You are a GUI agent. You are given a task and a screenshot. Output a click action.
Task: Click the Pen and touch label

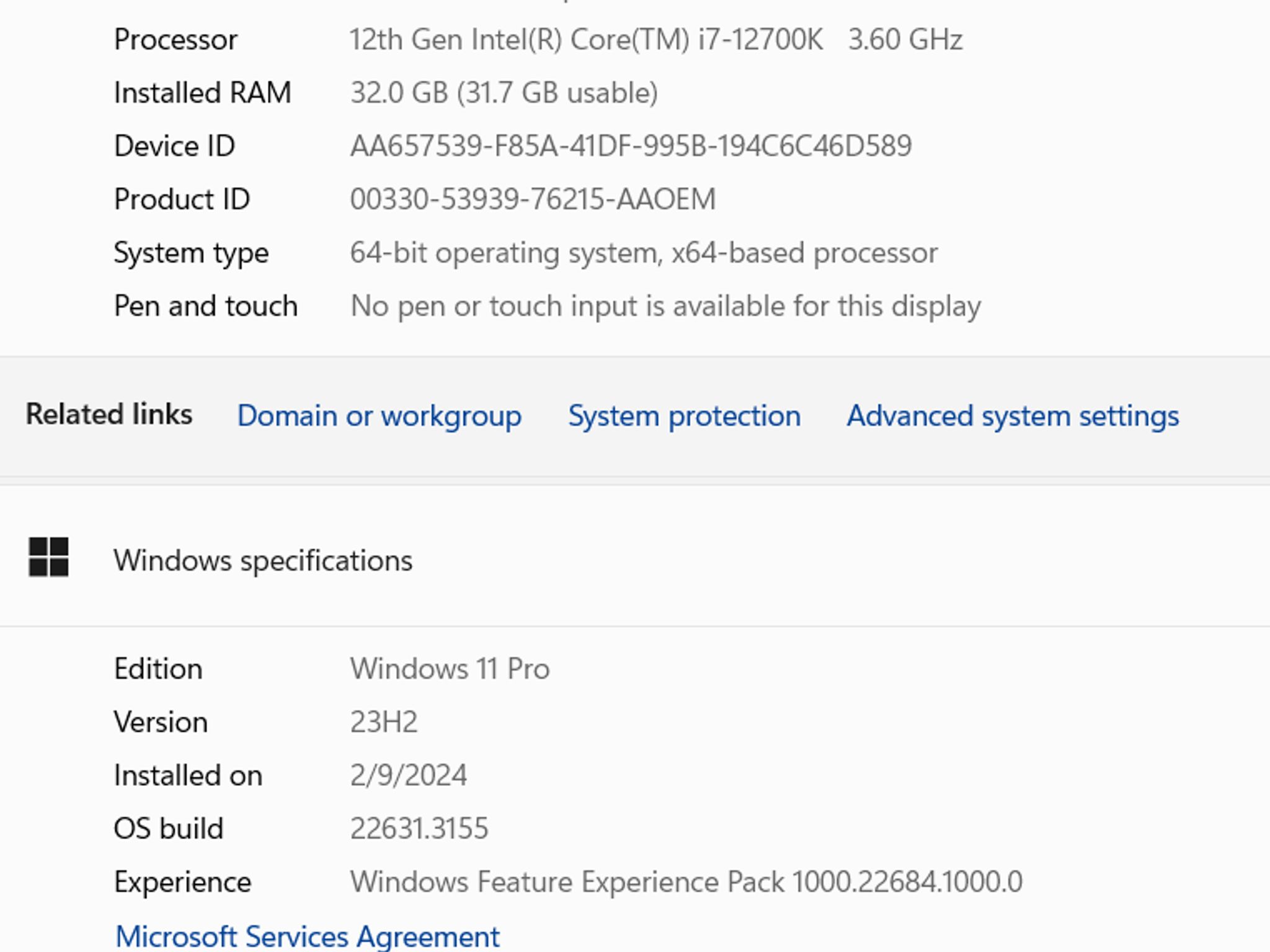click(206, 306)
